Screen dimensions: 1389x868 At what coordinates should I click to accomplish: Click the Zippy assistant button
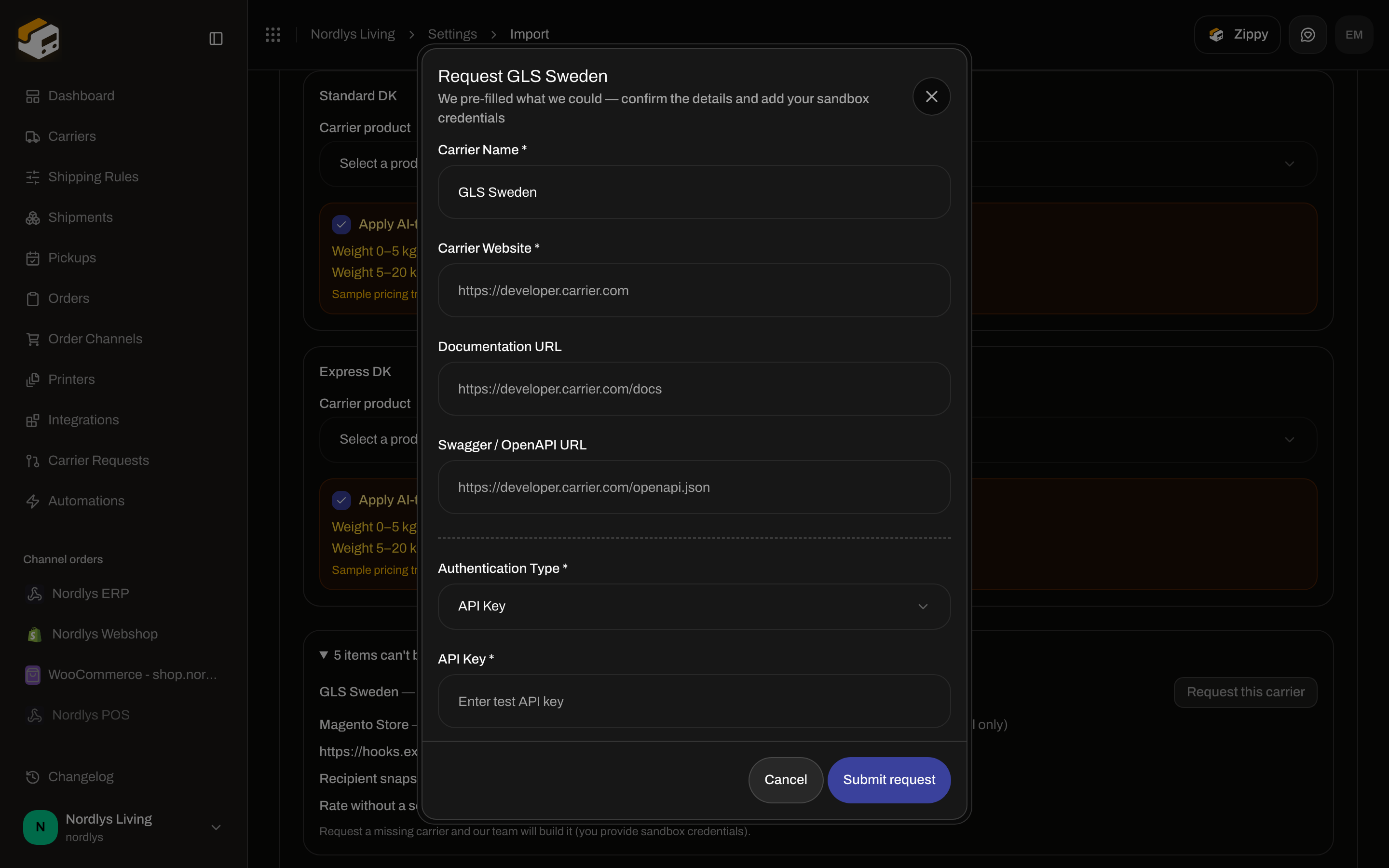click(1237, 35)
